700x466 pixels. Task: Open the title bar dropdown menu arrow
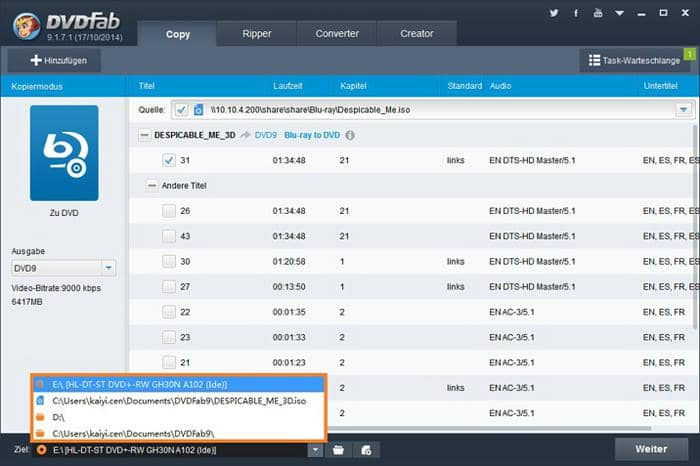tap(619, 13)
